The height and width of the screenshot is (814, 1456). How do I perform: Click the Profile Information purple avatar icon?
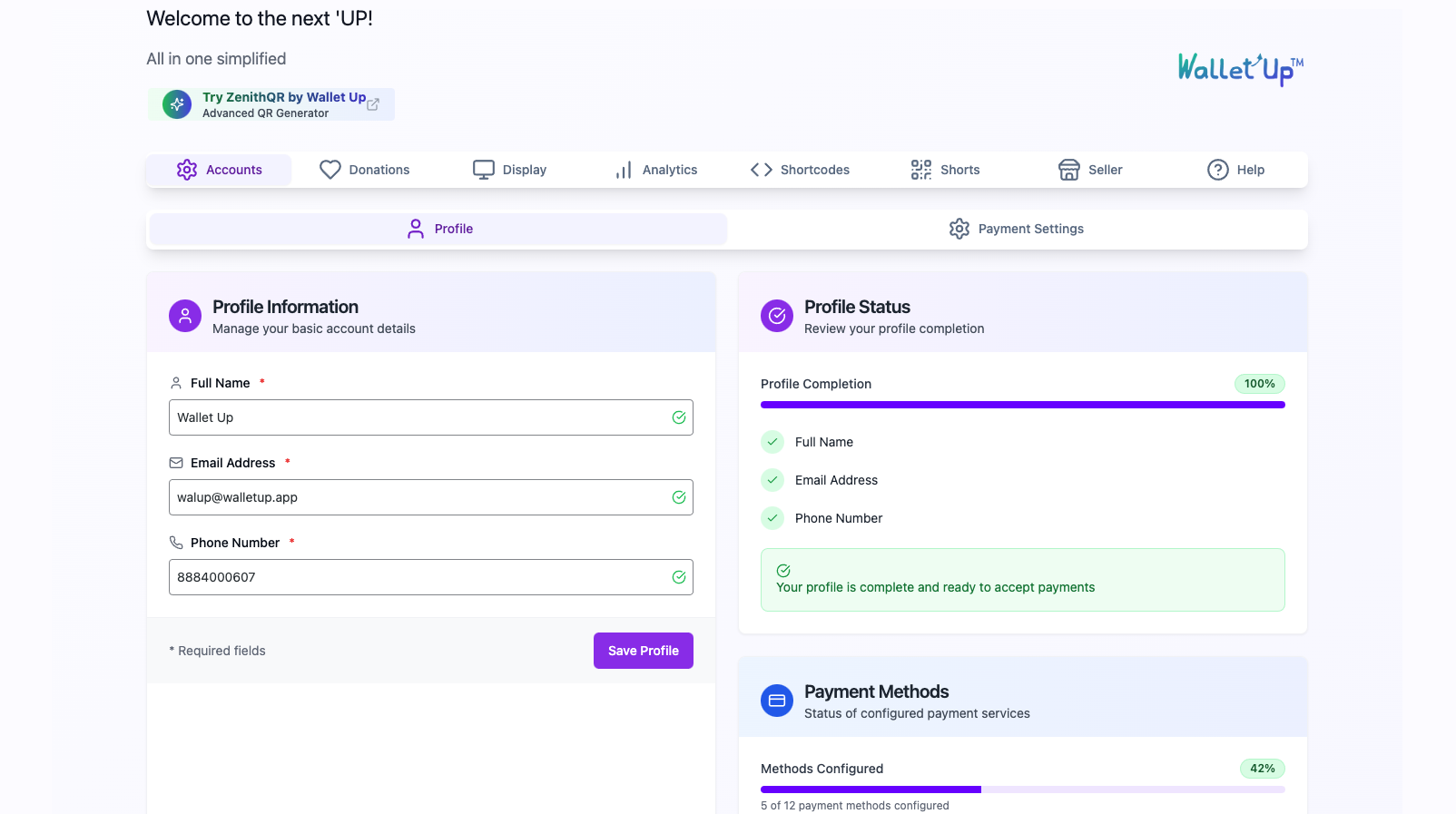point(185,316)
